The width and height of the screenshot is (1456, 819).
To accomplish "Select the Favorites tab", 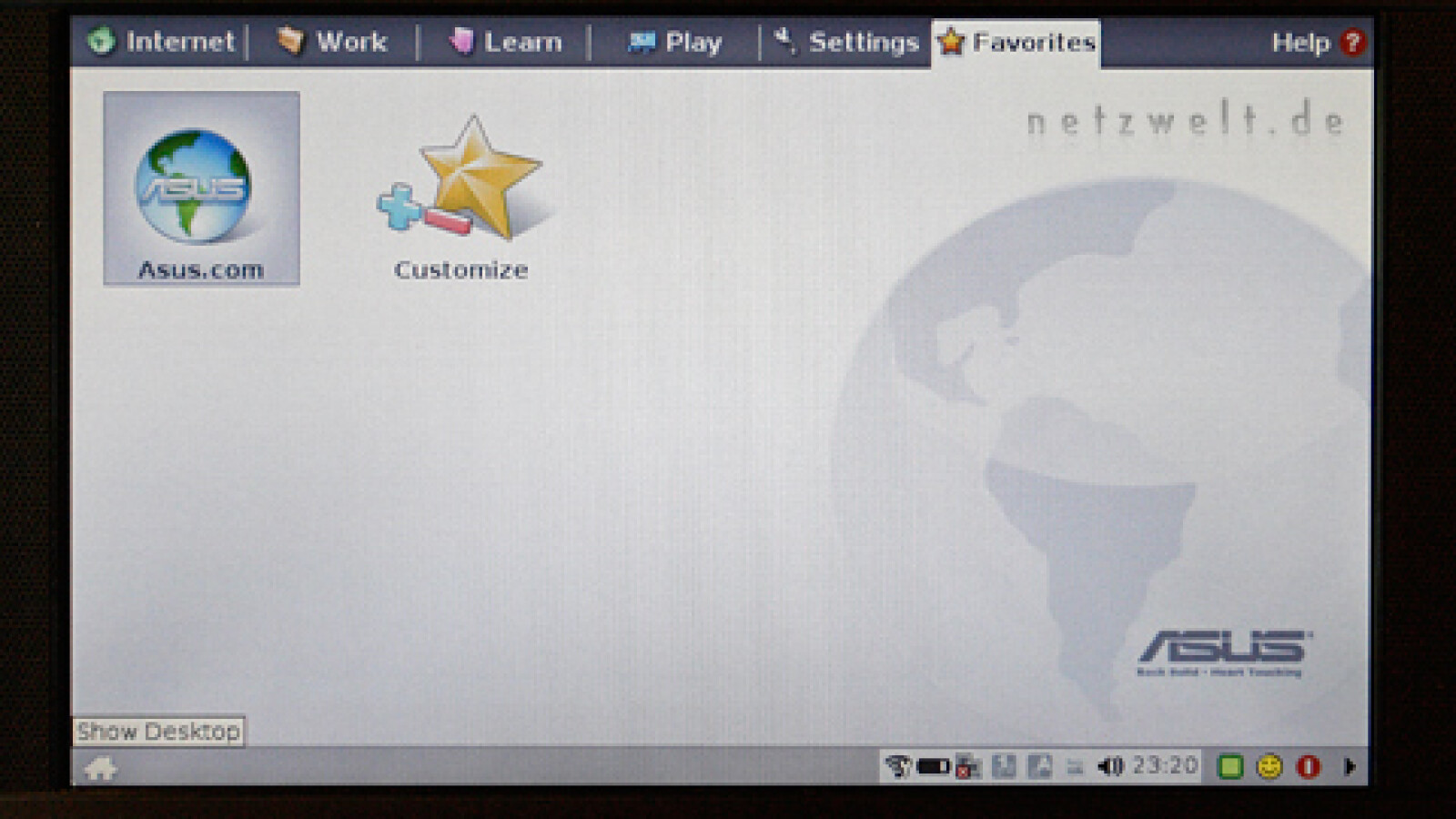I will [1016, 43].
